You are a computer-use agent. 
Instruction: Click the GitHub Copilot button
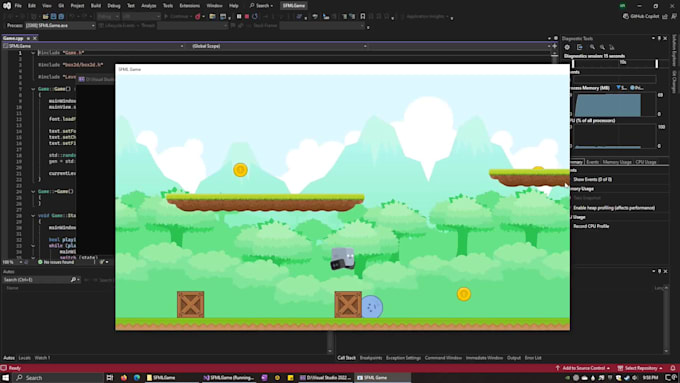click(x=641, y=16)
